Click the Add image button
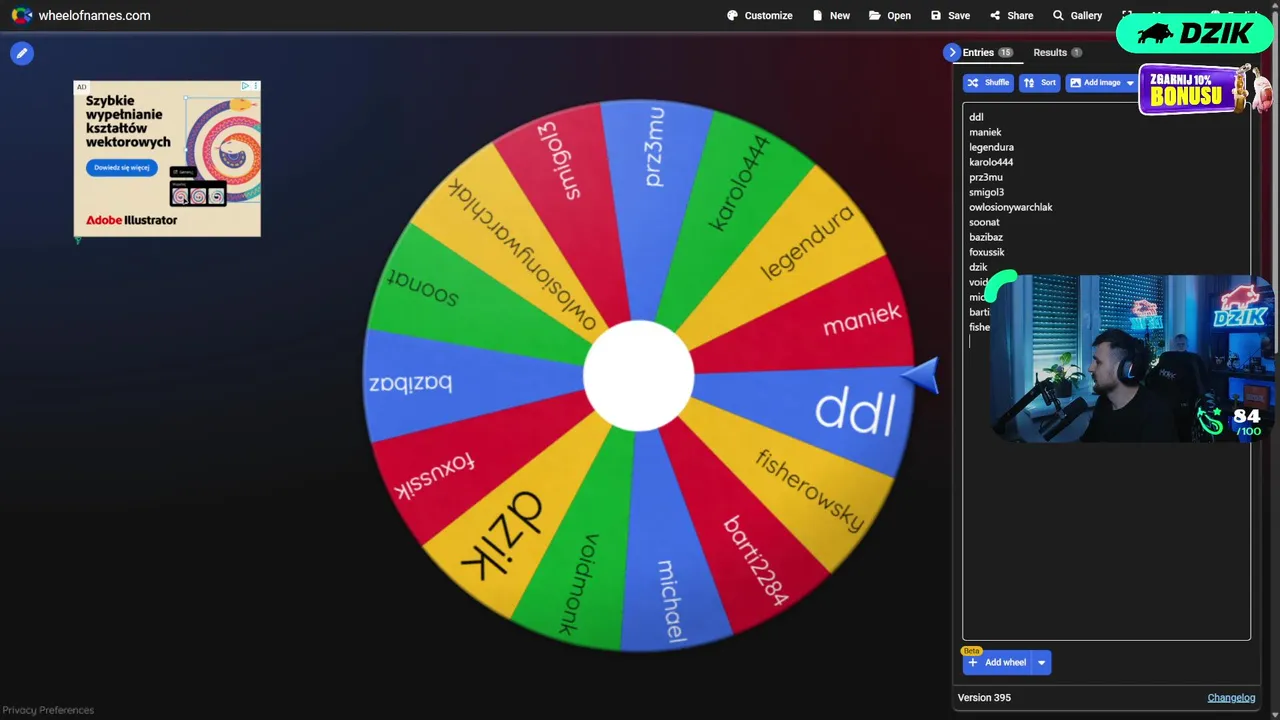 tap(1095, 83)
